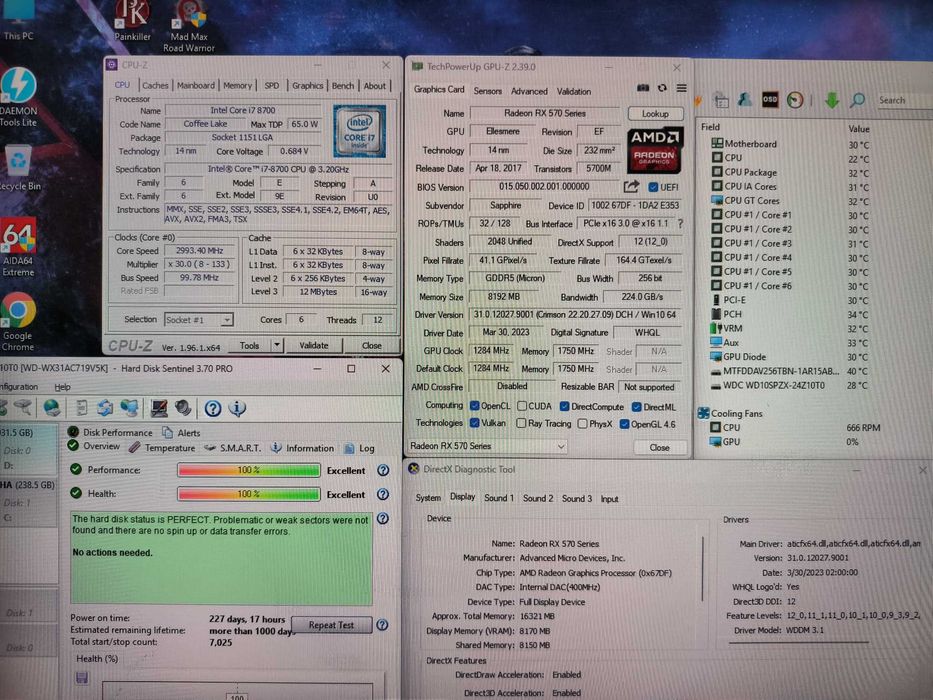Click the Performance 100% progress bar
The image size is (933, 700).
[x=248, y=470]
